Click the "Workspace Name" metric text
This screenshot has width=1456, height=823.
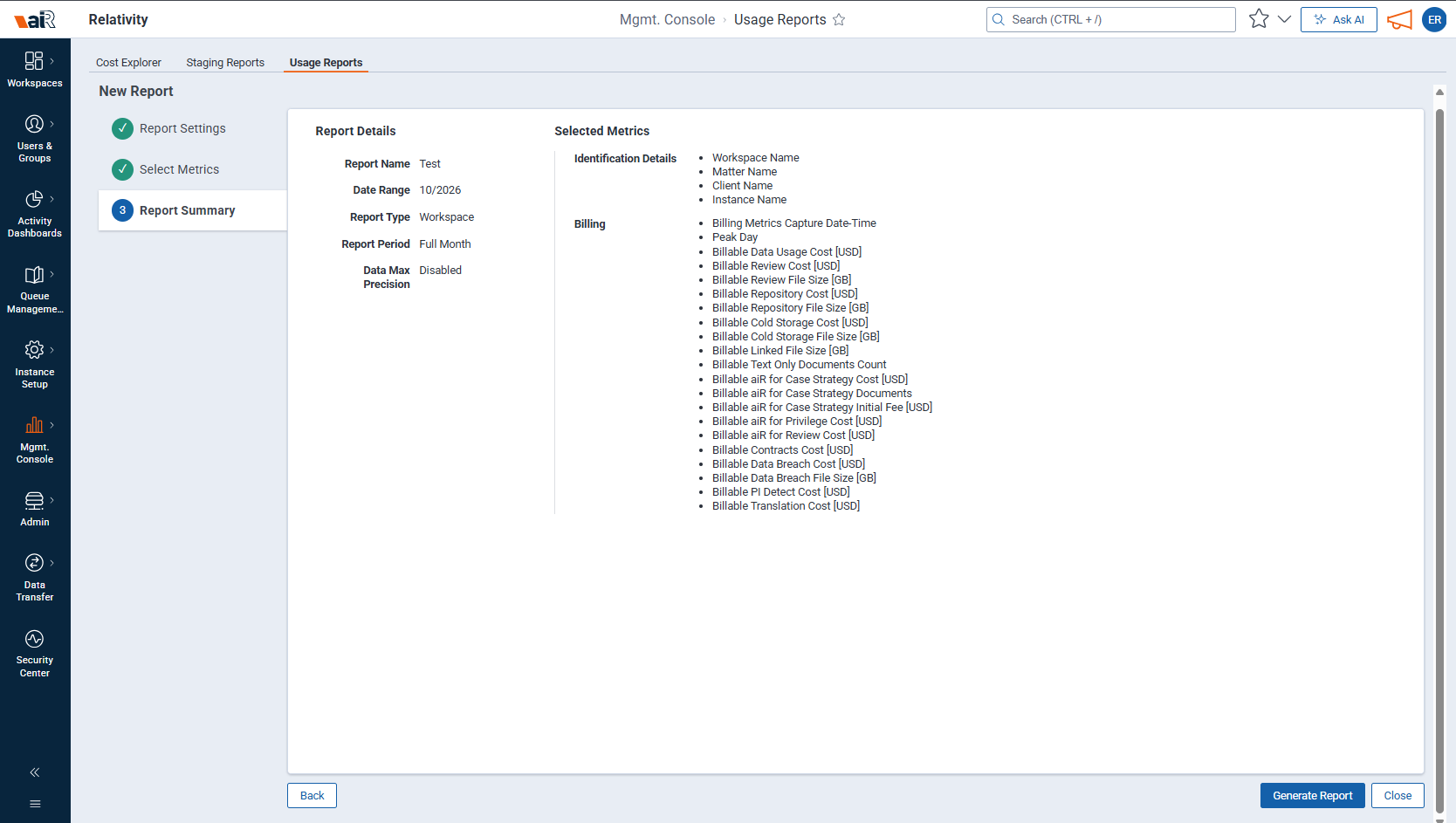coord(756,158)
